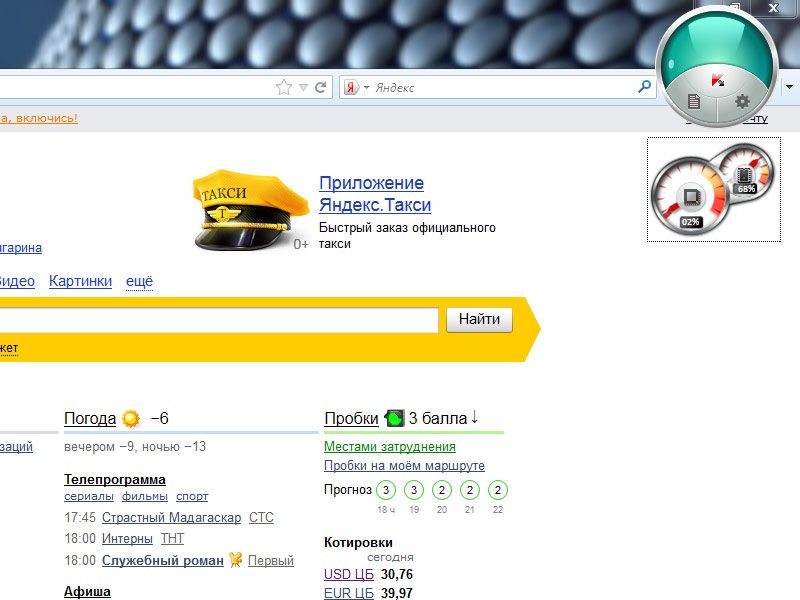Click the magnifier icon in the browser search bar
800x600 pixels.
click(644, 87)
